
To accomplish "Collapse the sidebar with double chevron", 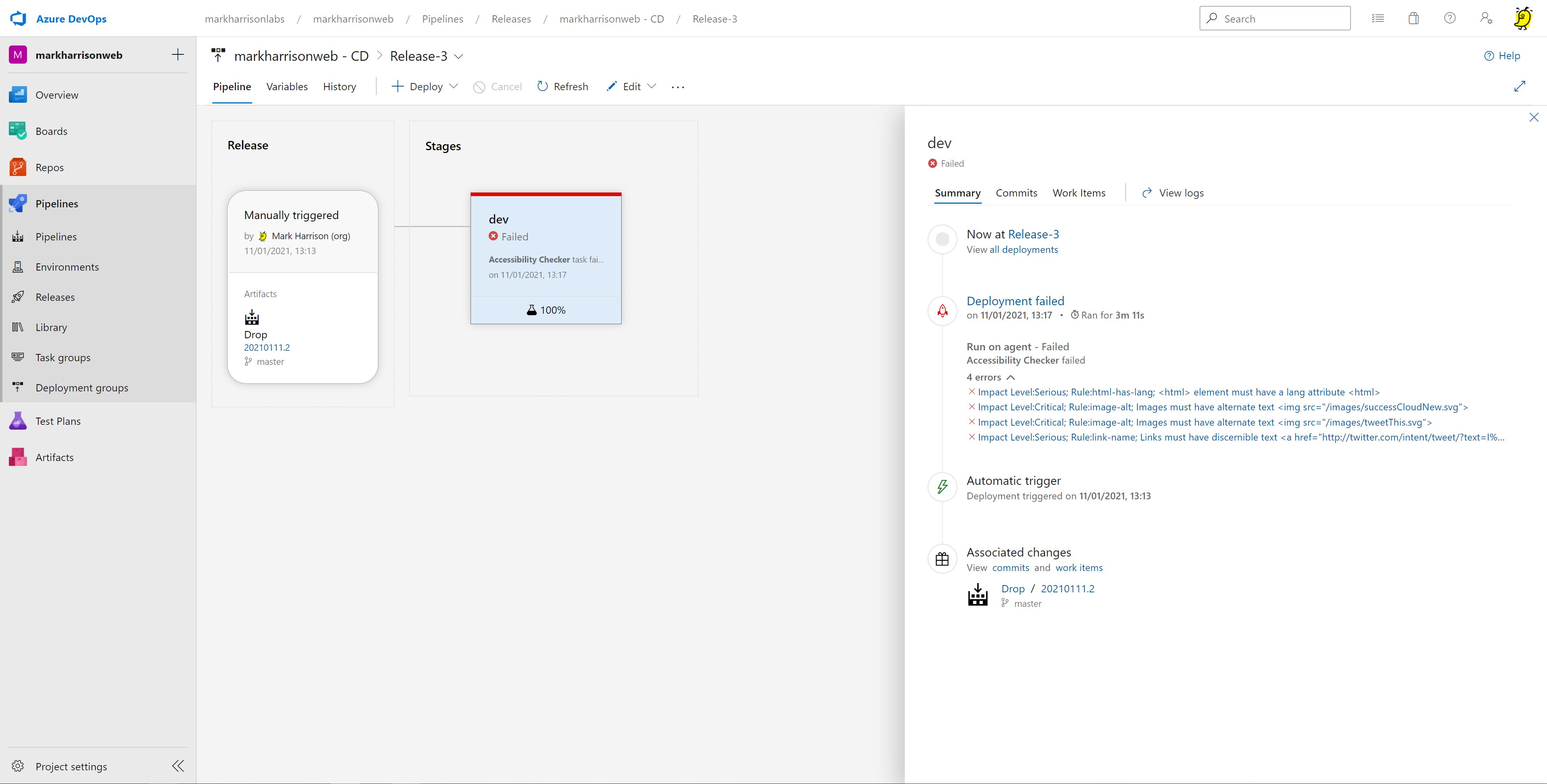I will coord(178,766).
